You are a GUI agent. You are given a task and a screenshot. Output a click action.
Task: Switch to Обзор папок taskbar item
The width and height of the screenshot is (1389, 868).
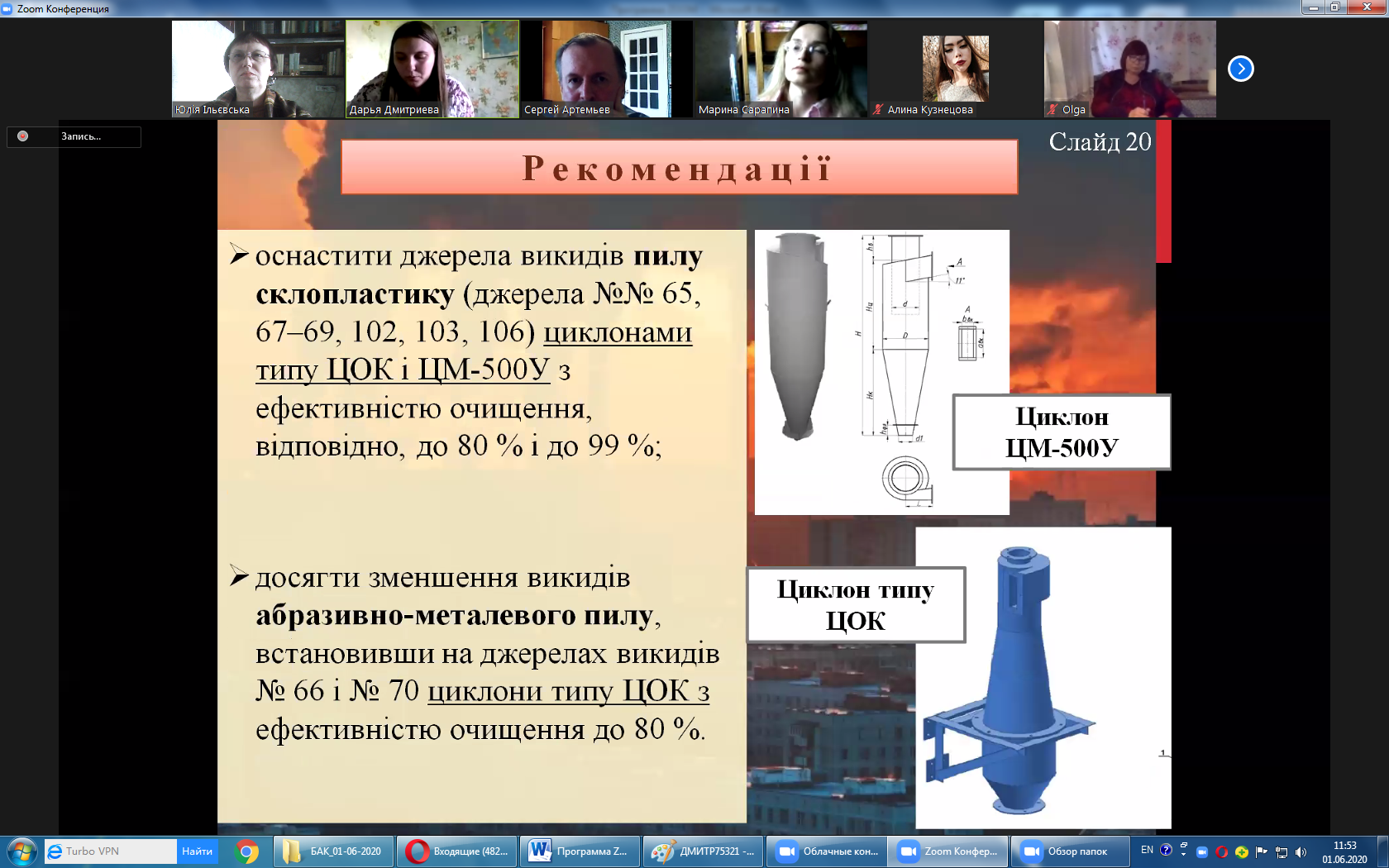(x=1071, y=851)
